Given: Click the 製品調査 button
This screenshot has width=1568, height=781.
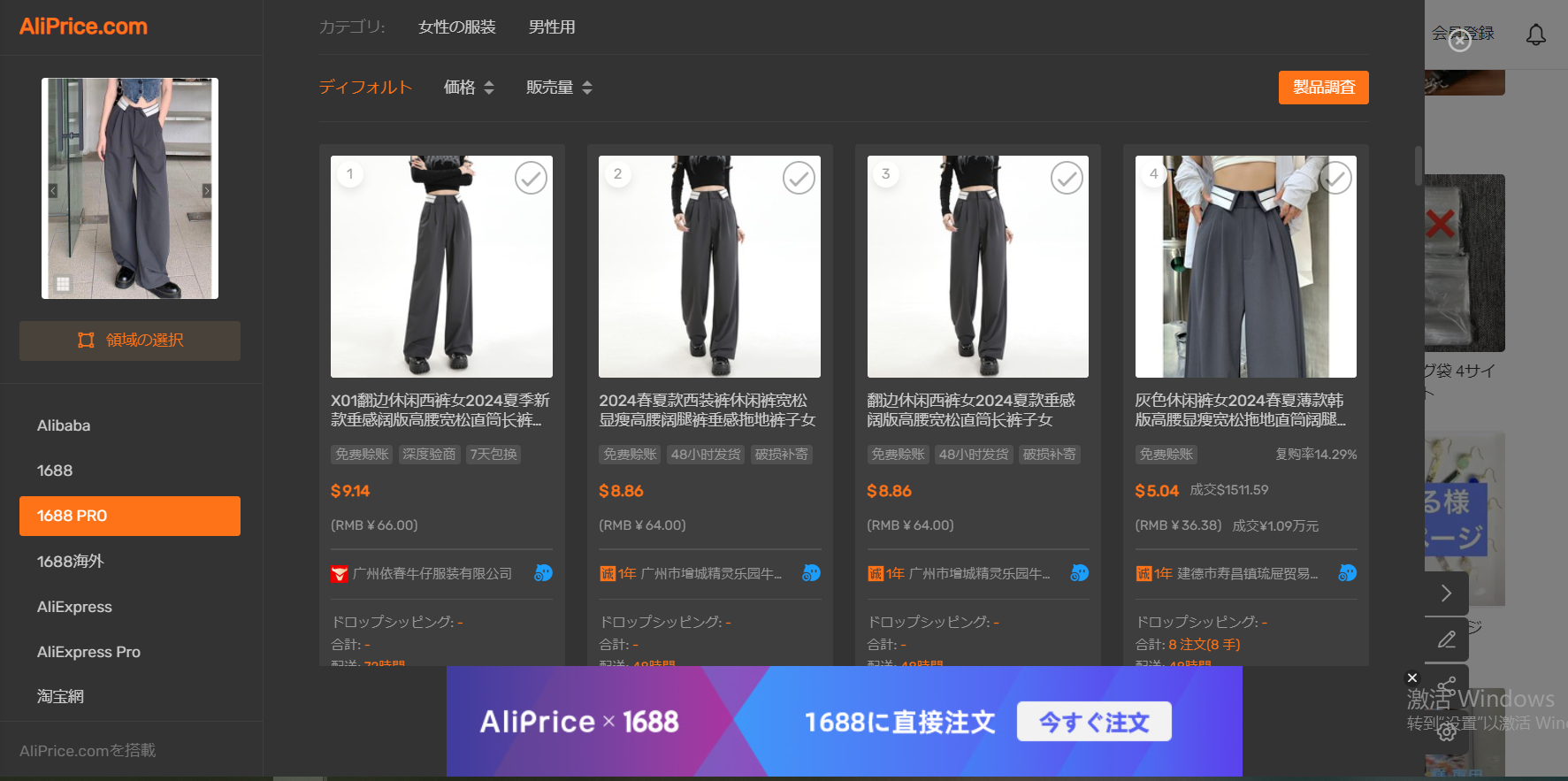Looking at the screenshot, I should 1323,88.
